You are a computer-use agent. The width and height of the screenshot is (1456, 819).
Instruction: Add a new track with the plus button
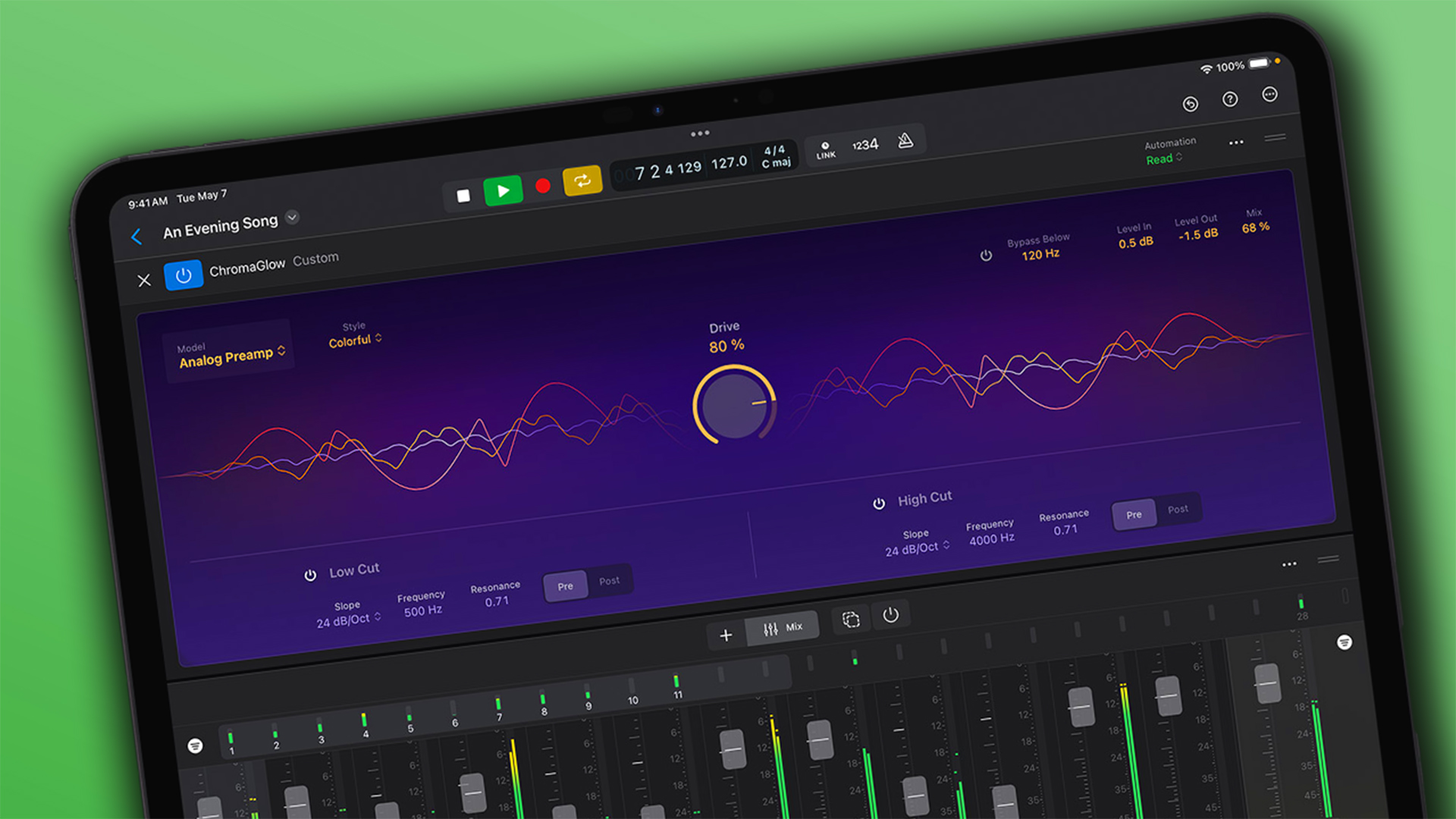click(726, 635)
